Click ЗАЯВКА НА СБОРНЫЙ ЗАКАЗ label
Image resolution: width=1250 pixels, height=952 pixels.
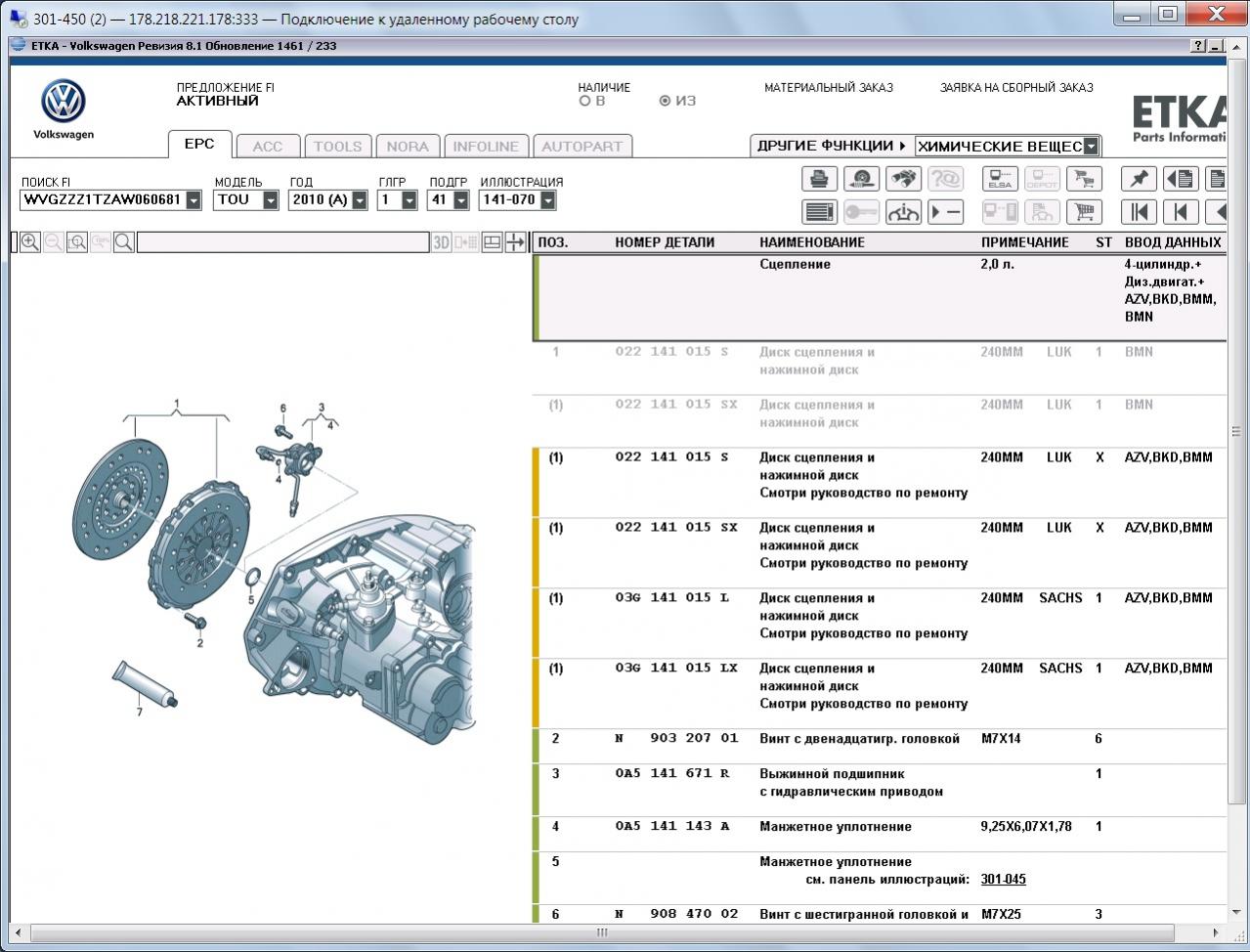(x=1016, y=88)
